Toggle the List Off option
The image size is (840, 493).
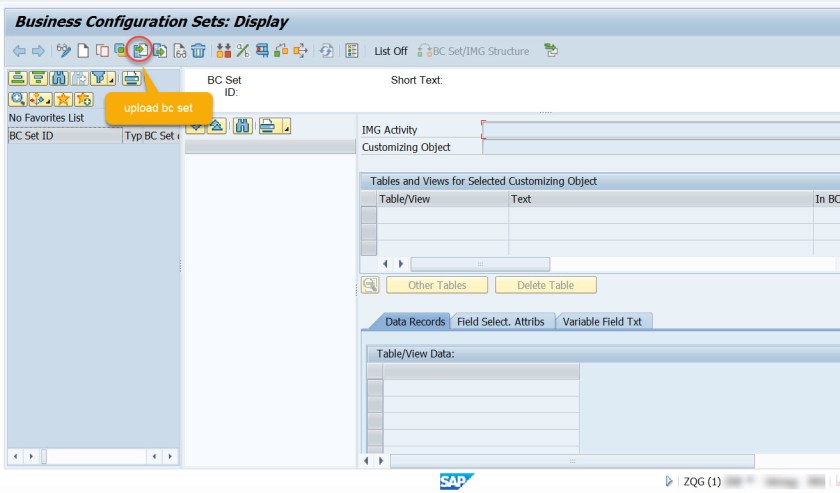(391, 51)
